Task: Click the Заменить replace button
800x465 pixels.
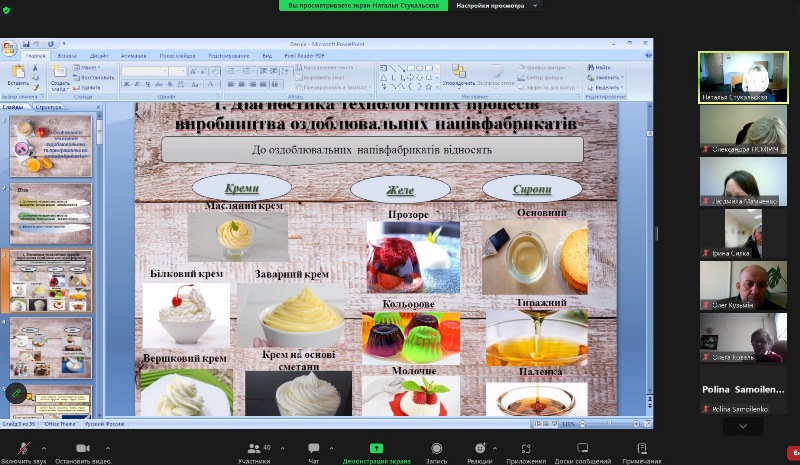Action: pos(605,78)
